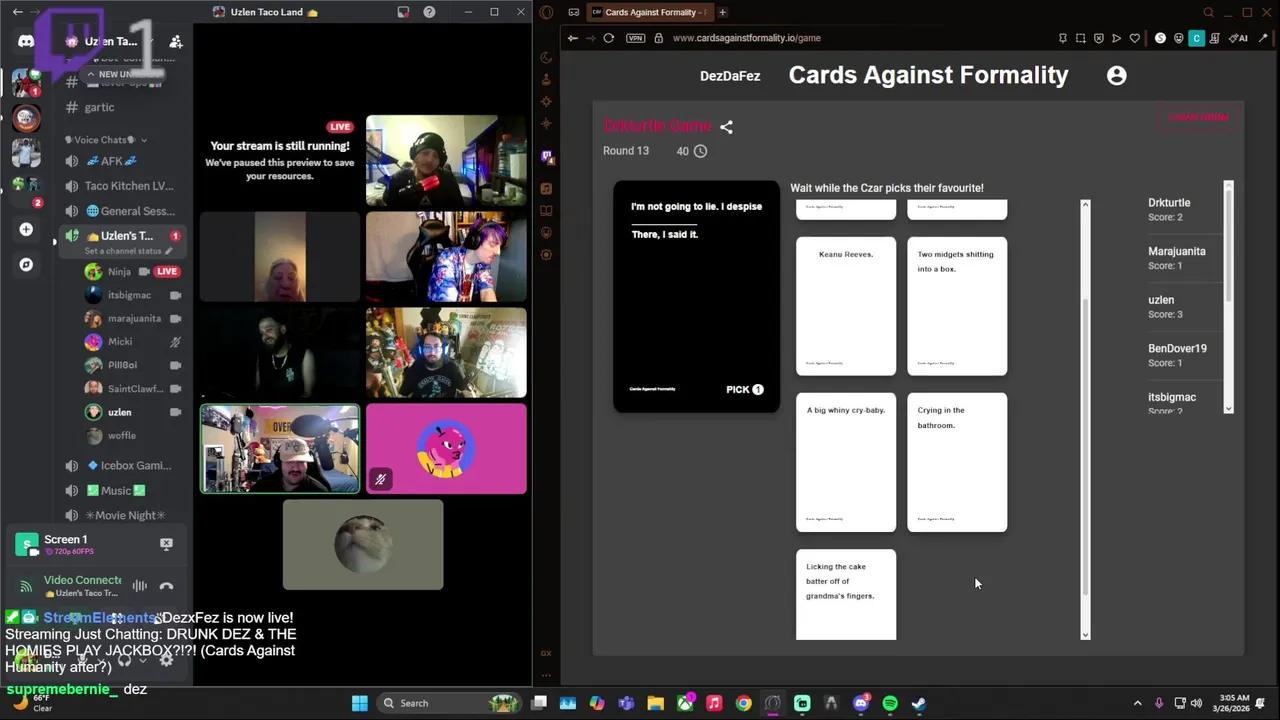Select Crying in the bathroom card
Screen dimensions: 1280x720
click(x=957, y=462)
